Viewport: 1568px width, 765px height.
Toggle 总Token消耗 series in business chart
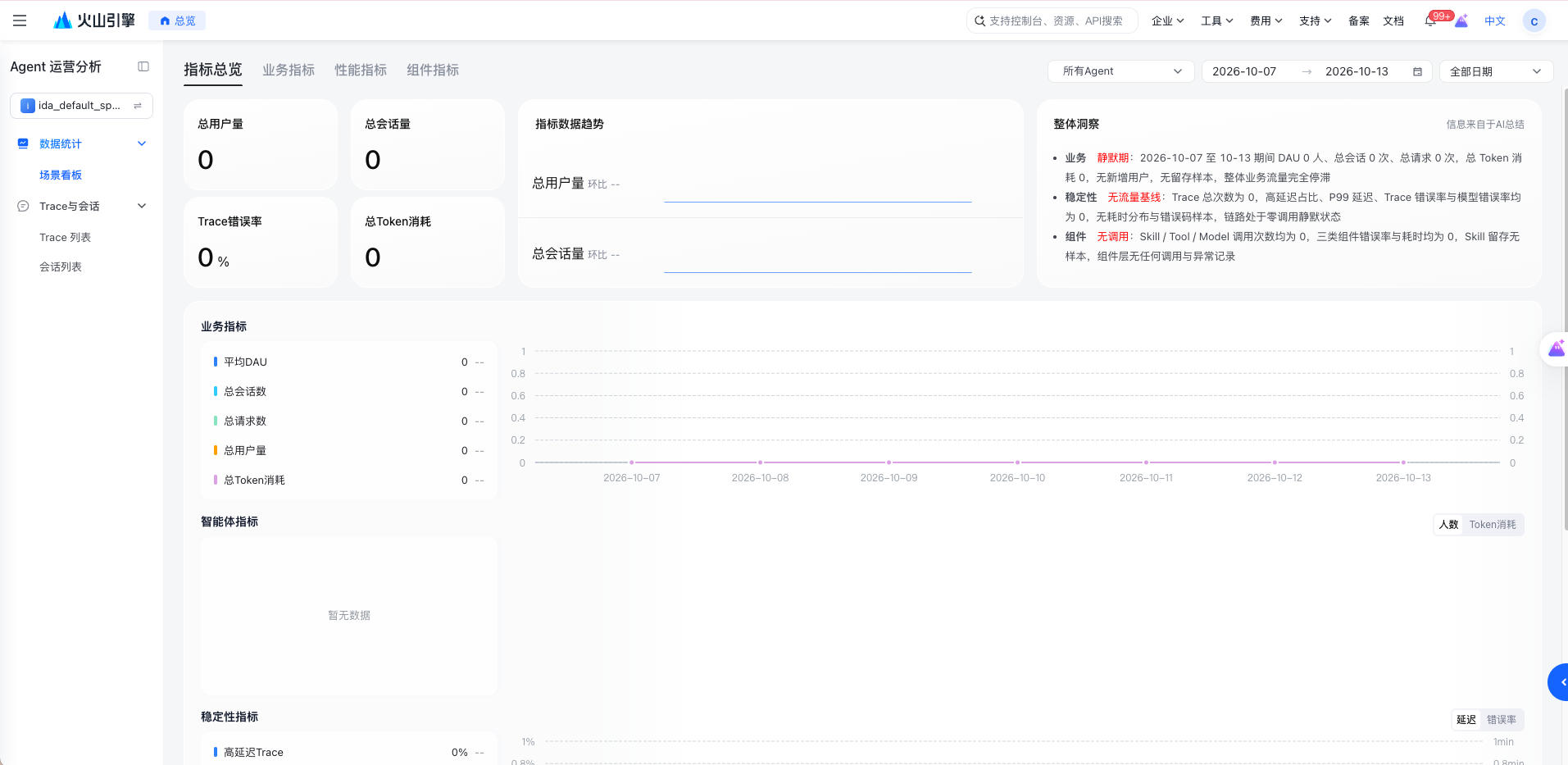tap(349, 480)
